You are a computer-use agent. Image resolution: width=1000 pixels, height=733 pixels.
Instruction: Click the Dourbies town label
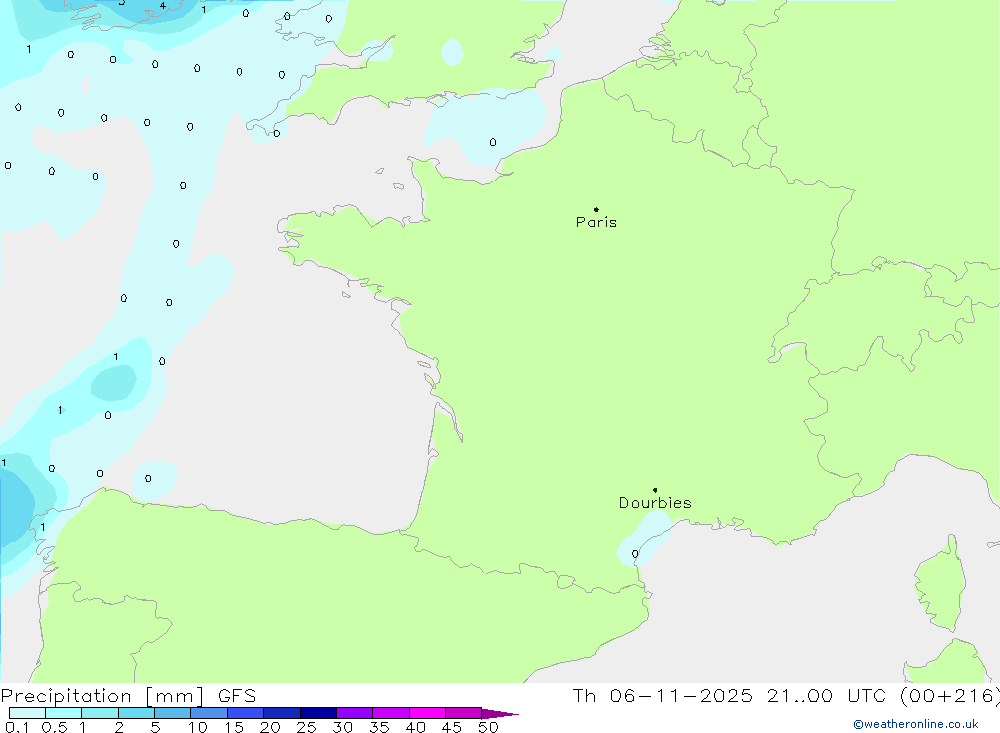655,503
